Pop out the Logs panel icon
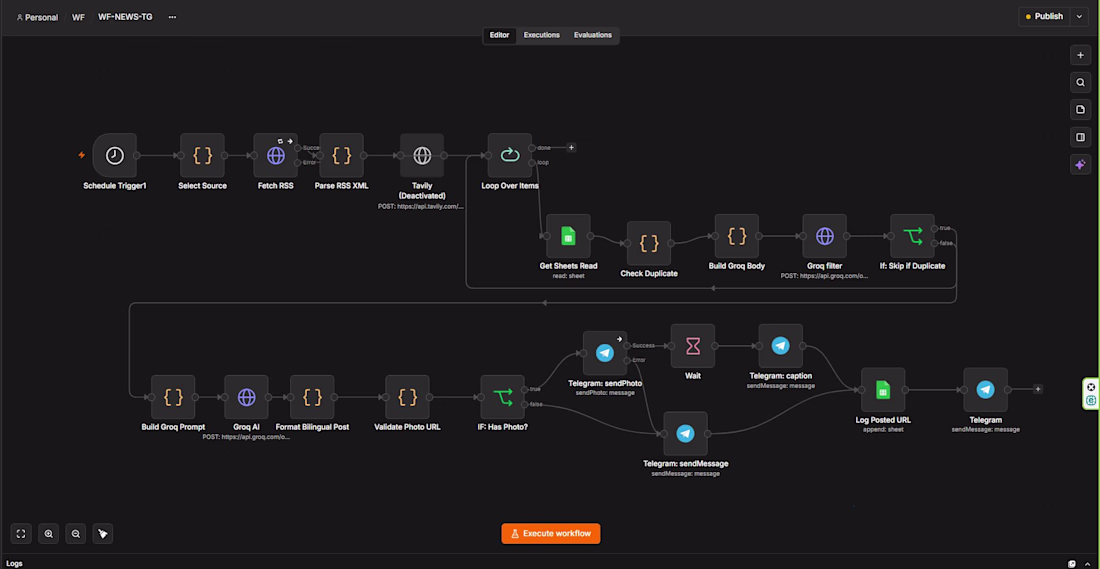Image resolution: width=1100 pixels, height=569 pixels. pyautogui.click(x=1071, y=563)
